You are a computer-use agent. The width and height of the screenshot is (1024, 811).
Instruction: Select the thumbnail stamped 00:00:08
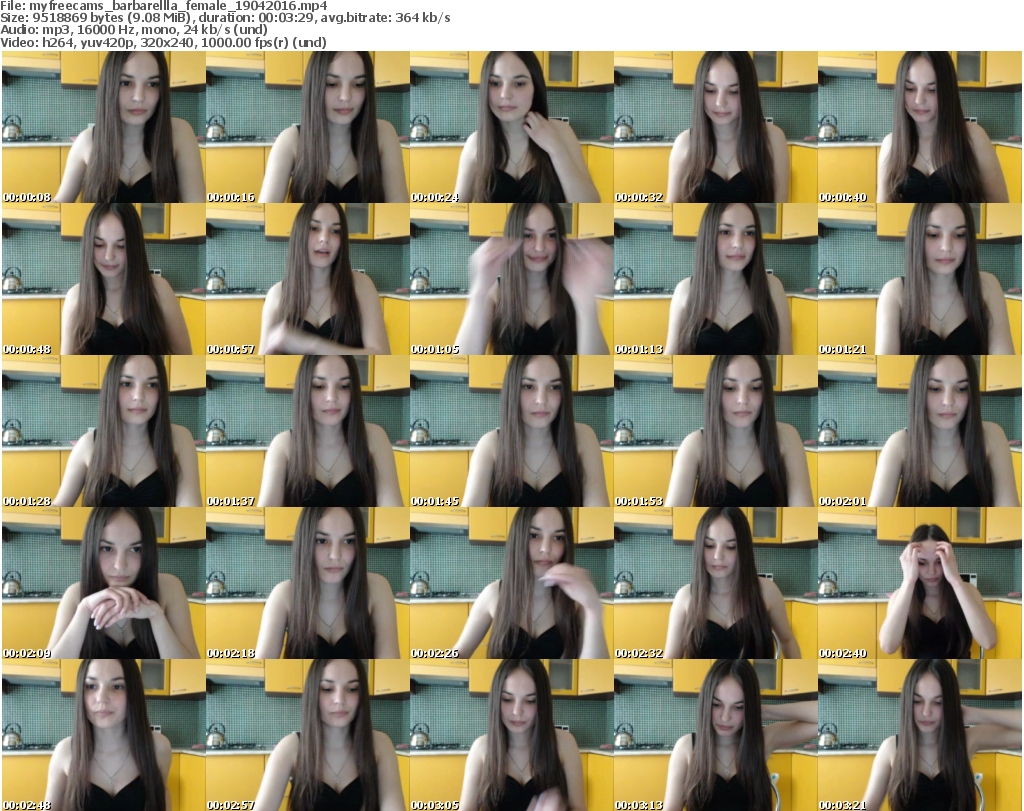point(104,127)
